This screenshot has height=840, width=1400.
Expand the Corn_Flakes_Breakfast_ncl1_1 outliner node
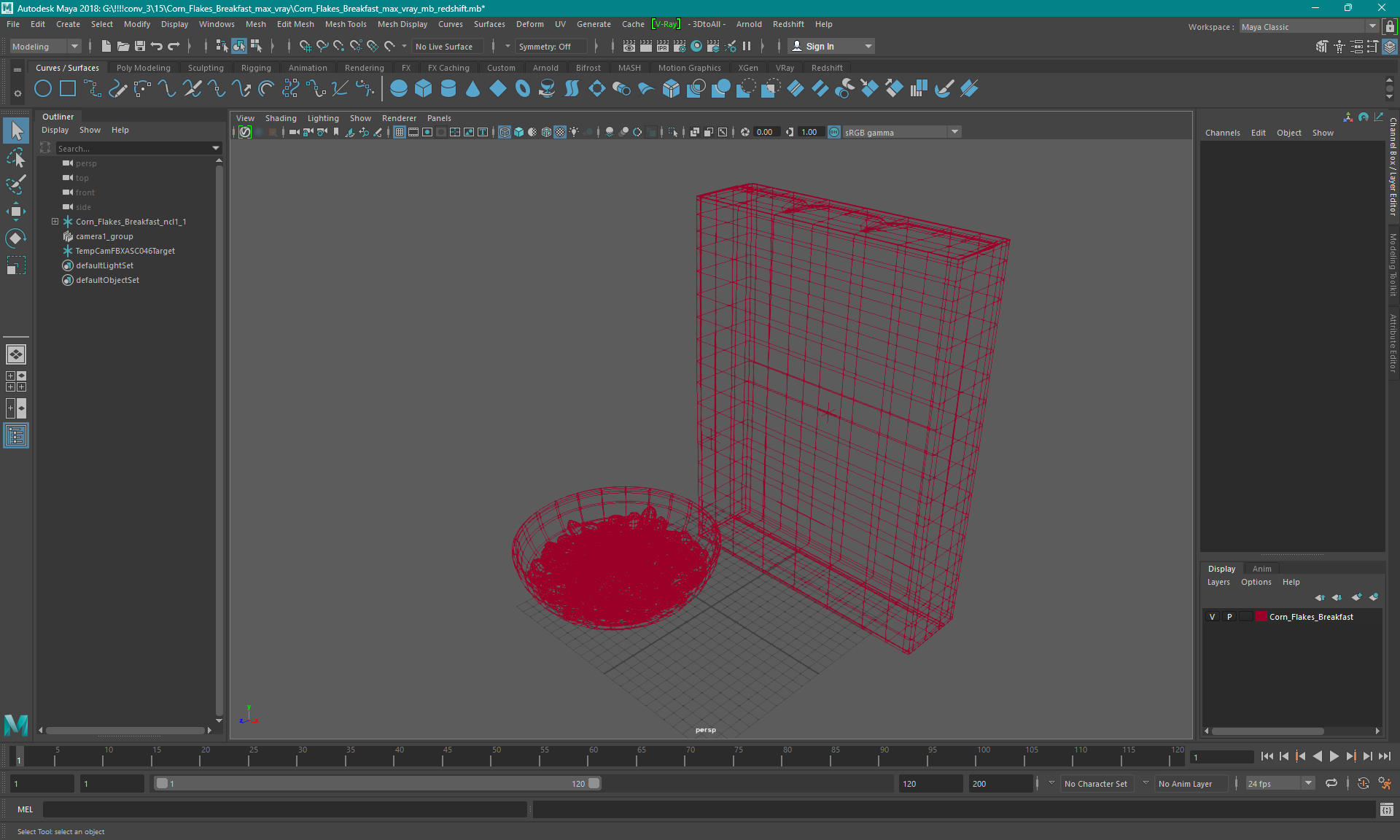(55, 222)
